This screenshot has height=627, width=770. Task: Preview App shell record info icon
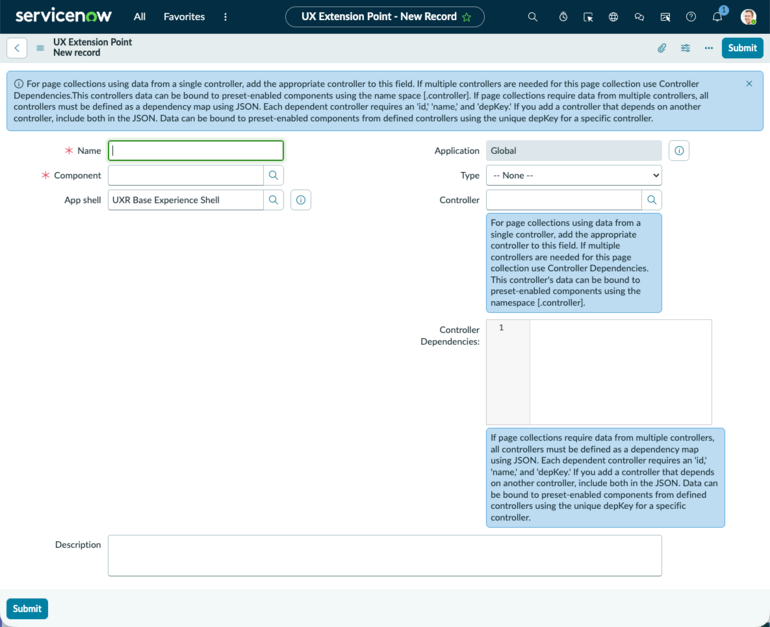[301, 200]
